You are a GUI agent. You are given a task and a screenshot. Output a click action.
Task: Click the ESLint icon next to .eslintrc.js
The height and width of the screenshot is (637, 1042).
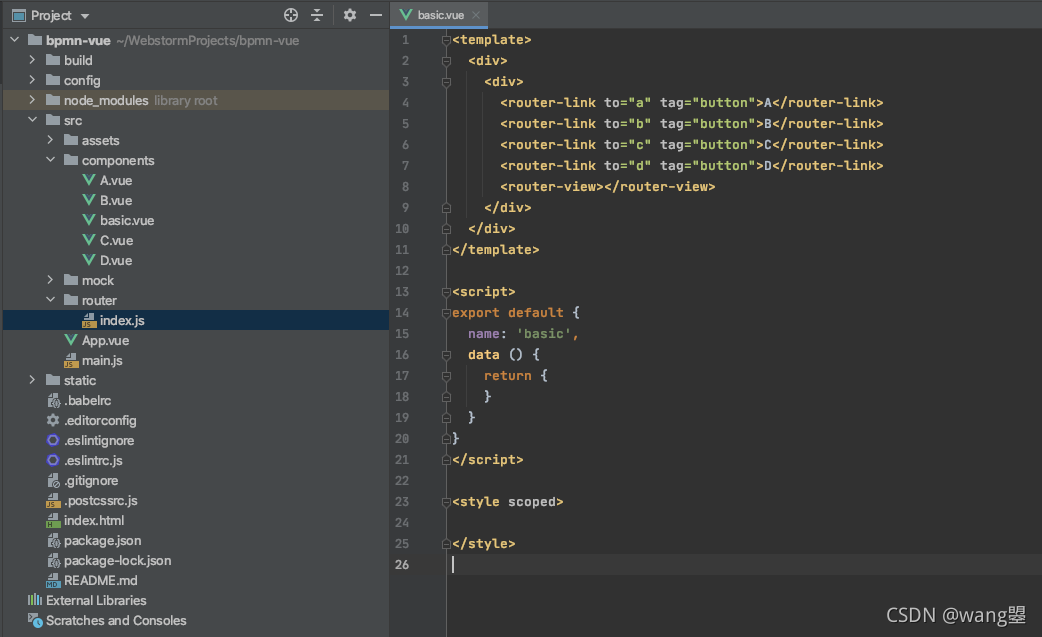click(53, 460)
